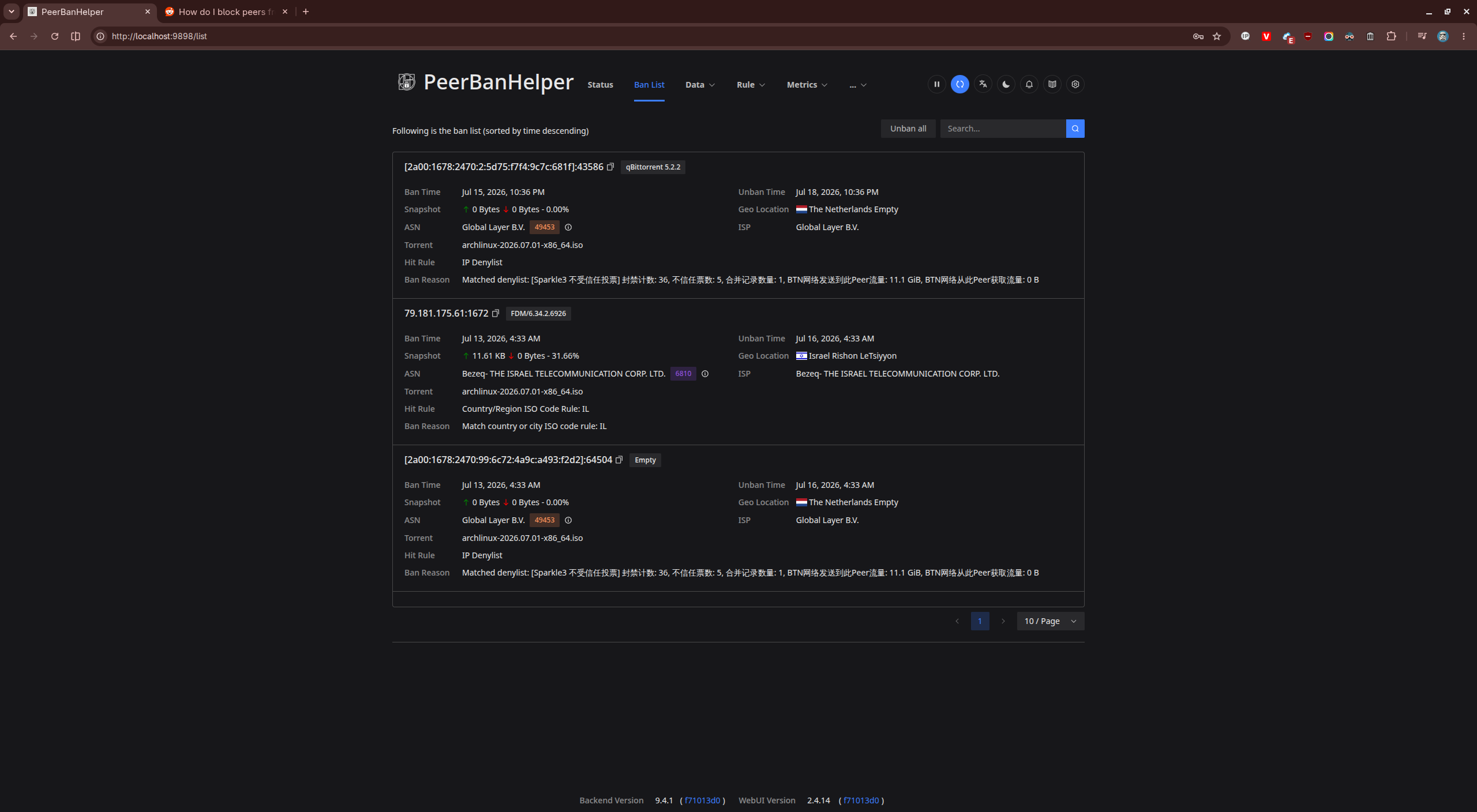Click the qBittorrent 5.2.2 client tag
The height and width of the screenshot is (812, 1477).
[x=653, y=167]
